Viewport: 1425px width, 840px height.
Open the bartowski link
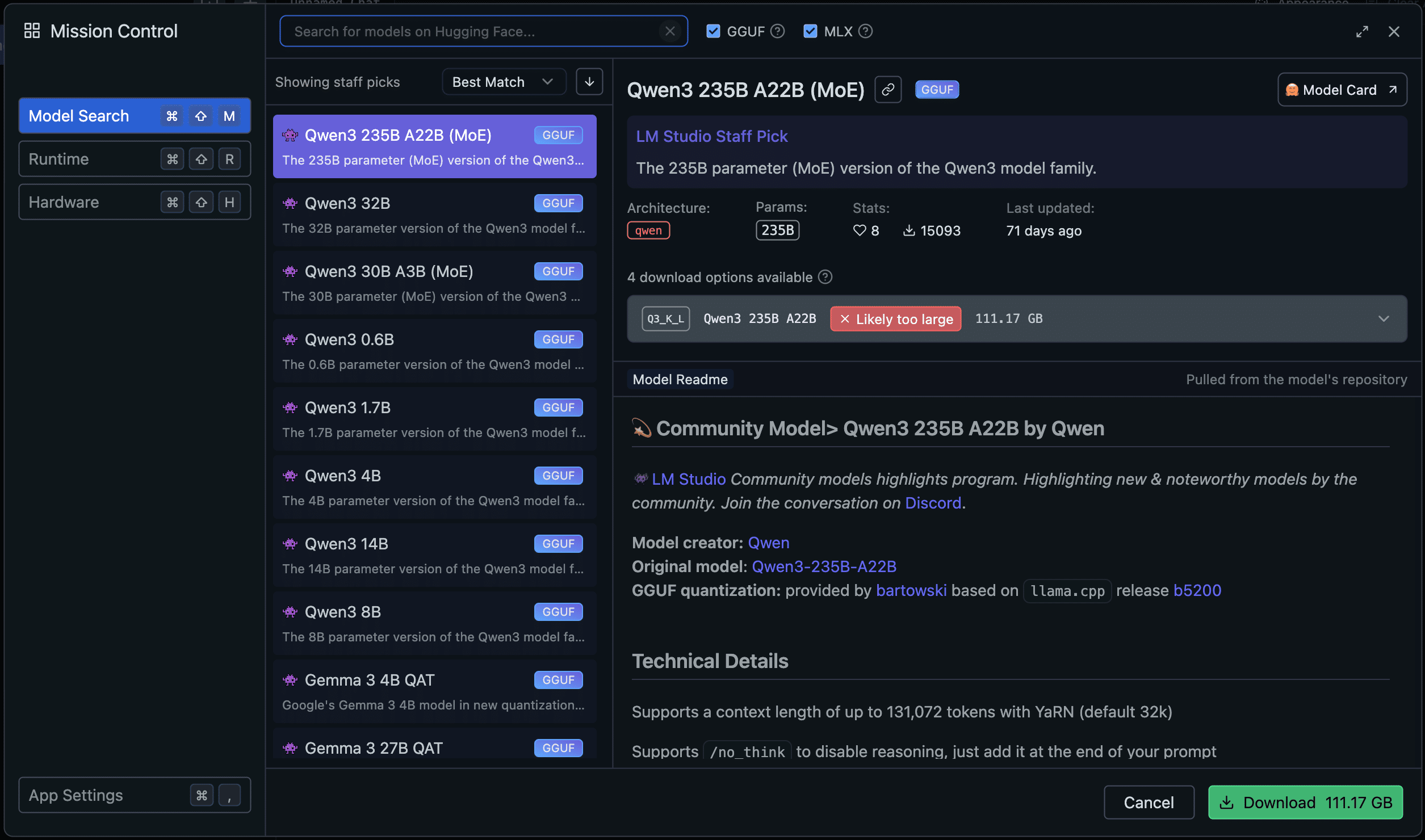[x=911, y=590]
